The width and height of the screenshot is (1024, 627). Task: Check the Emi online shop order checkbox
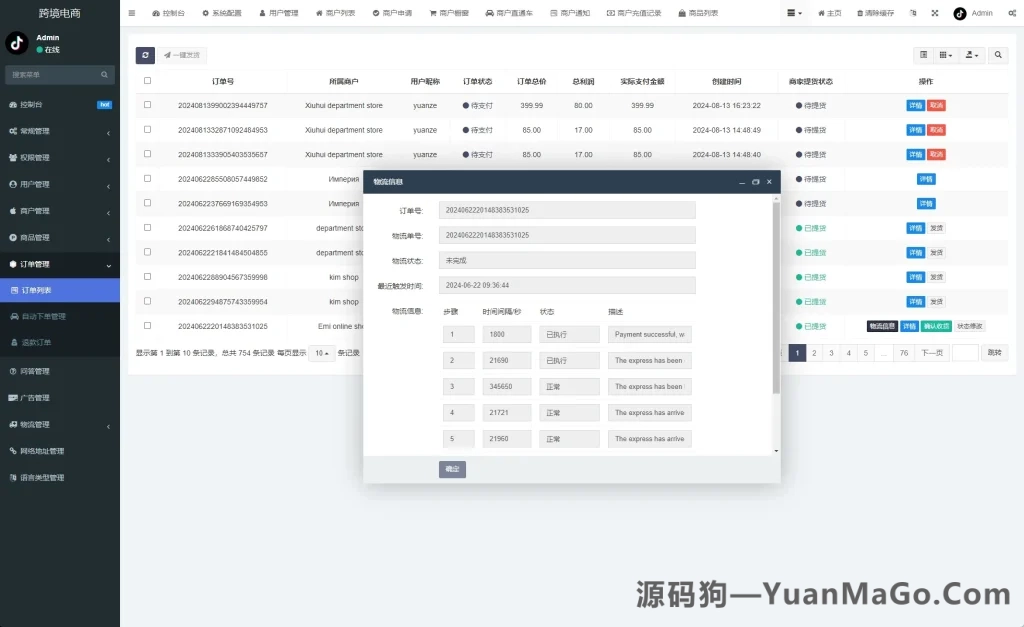[147, 326]
